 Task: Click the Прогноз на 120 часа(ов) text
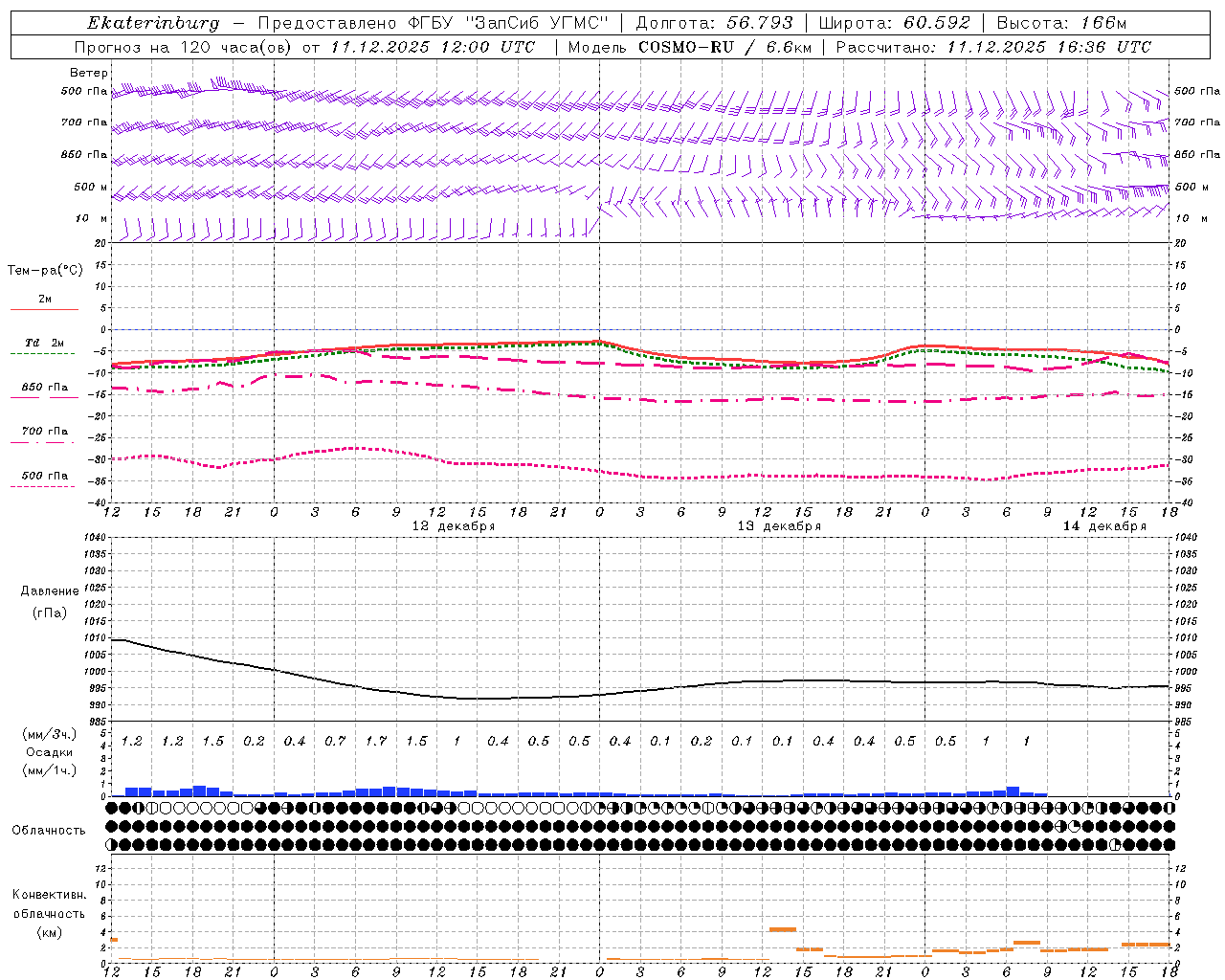coord(184,47)
